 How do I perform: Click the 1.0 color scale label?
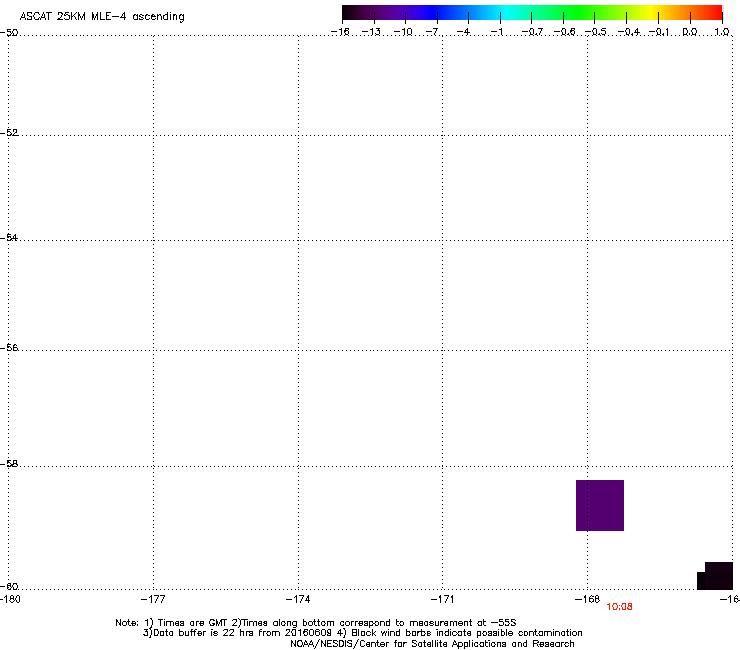722,32
